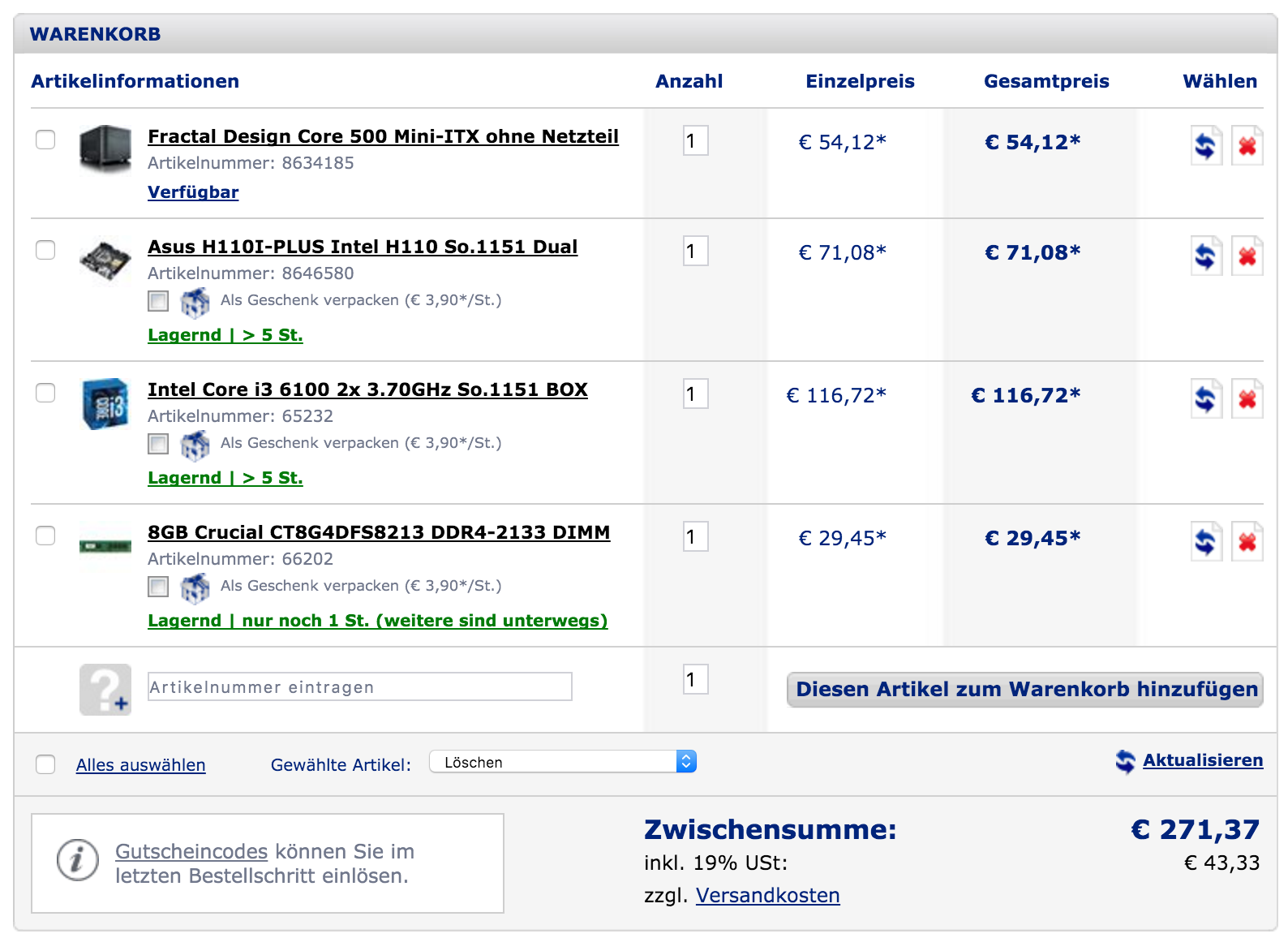This screenshot has height=938, width=1288.
Task: Click the refresh icon next to Aktualisieren
Action: [x=1125, y=761]
